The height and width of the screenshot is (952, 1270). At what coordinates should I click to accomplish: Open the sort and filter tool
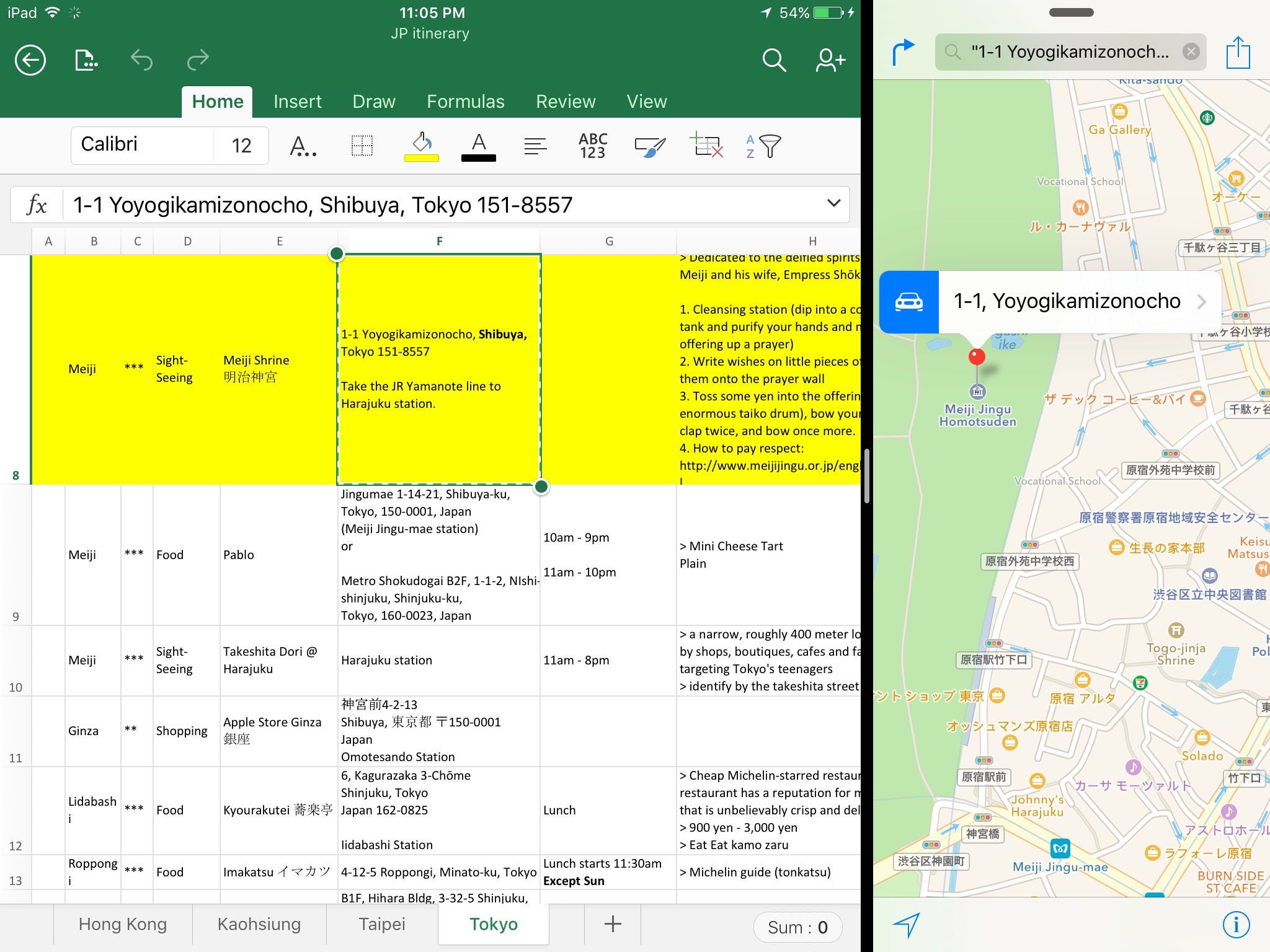(x=763, y=146)
